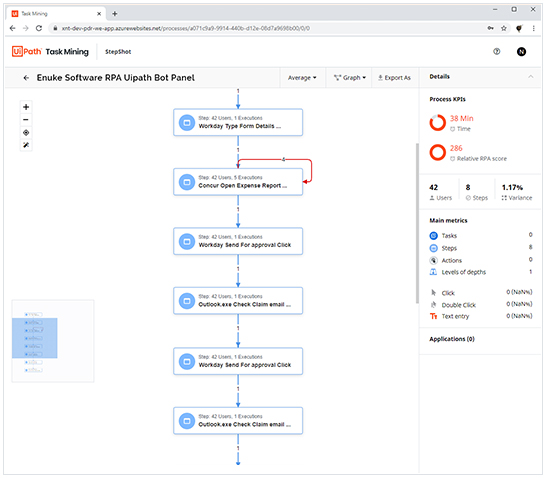Click the Process KPIs heading
546x478 pixels.
447,99
